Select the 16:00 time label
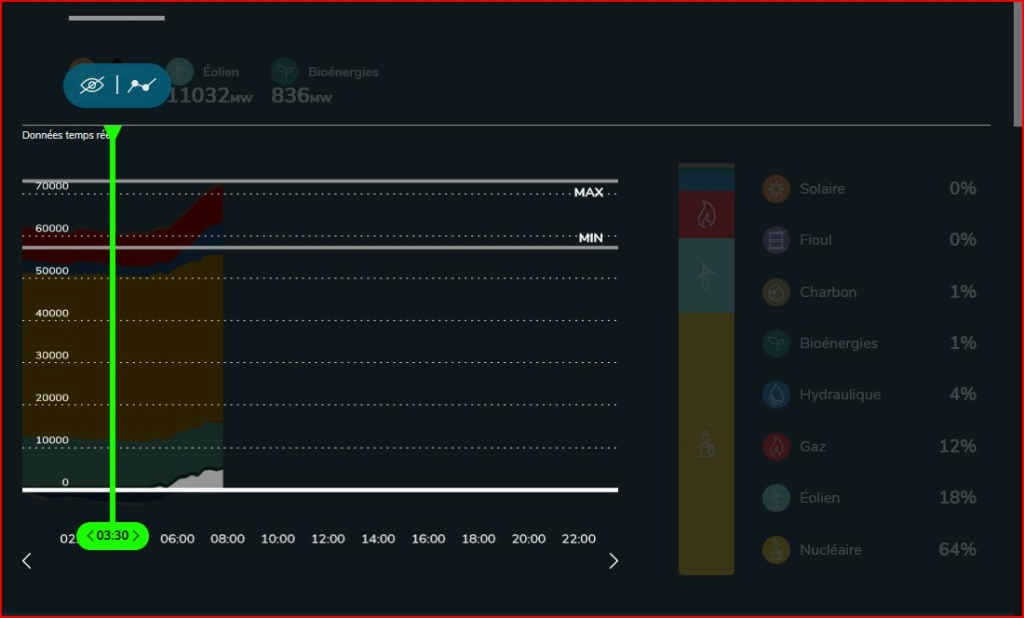The height and width of the screenshot is (618, 1024). pyautogui.click(x=428, y=539)
